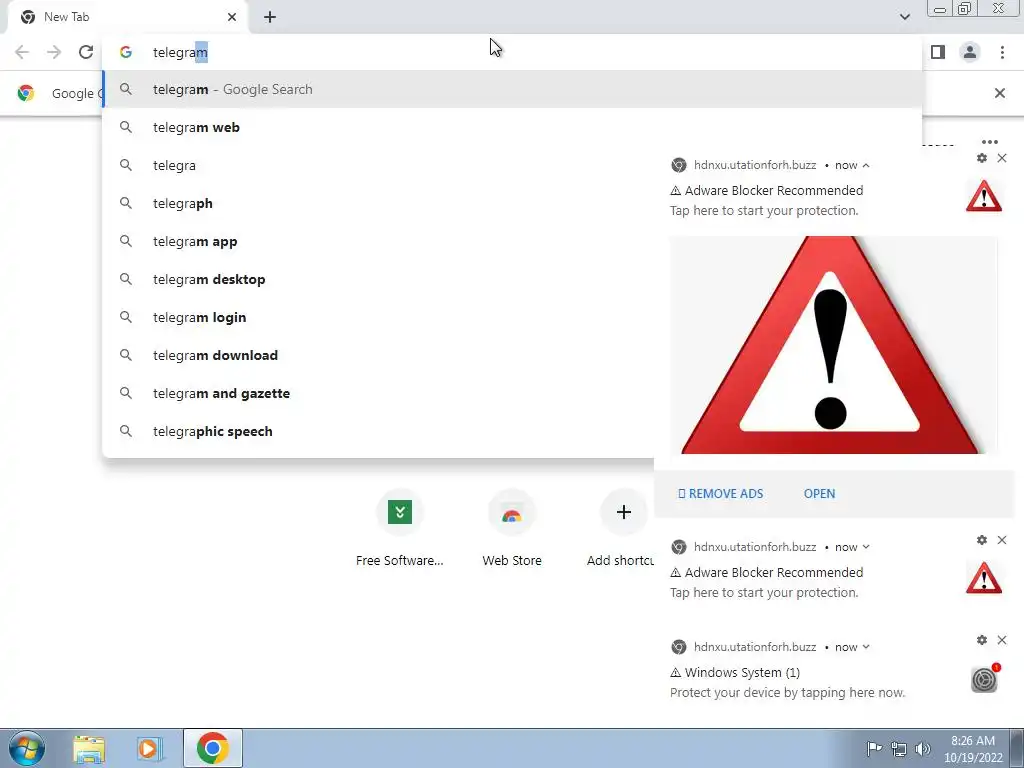Dismiss the Google Chrome infobar with X

(x=999, y=93)
